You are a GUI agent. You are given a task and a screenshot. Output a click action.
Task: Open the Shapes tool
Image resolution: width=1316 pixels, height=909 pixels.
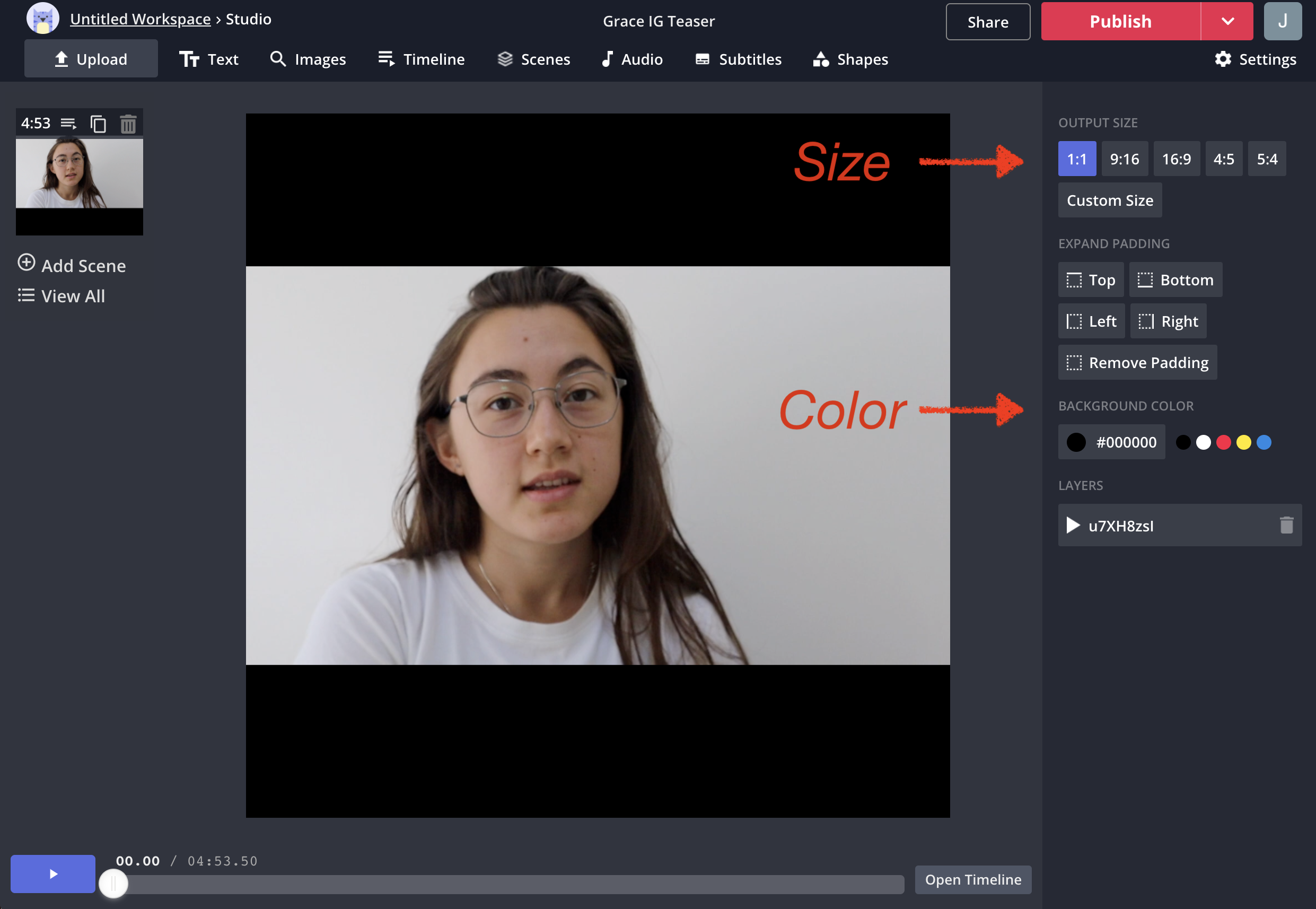[850, 59]
